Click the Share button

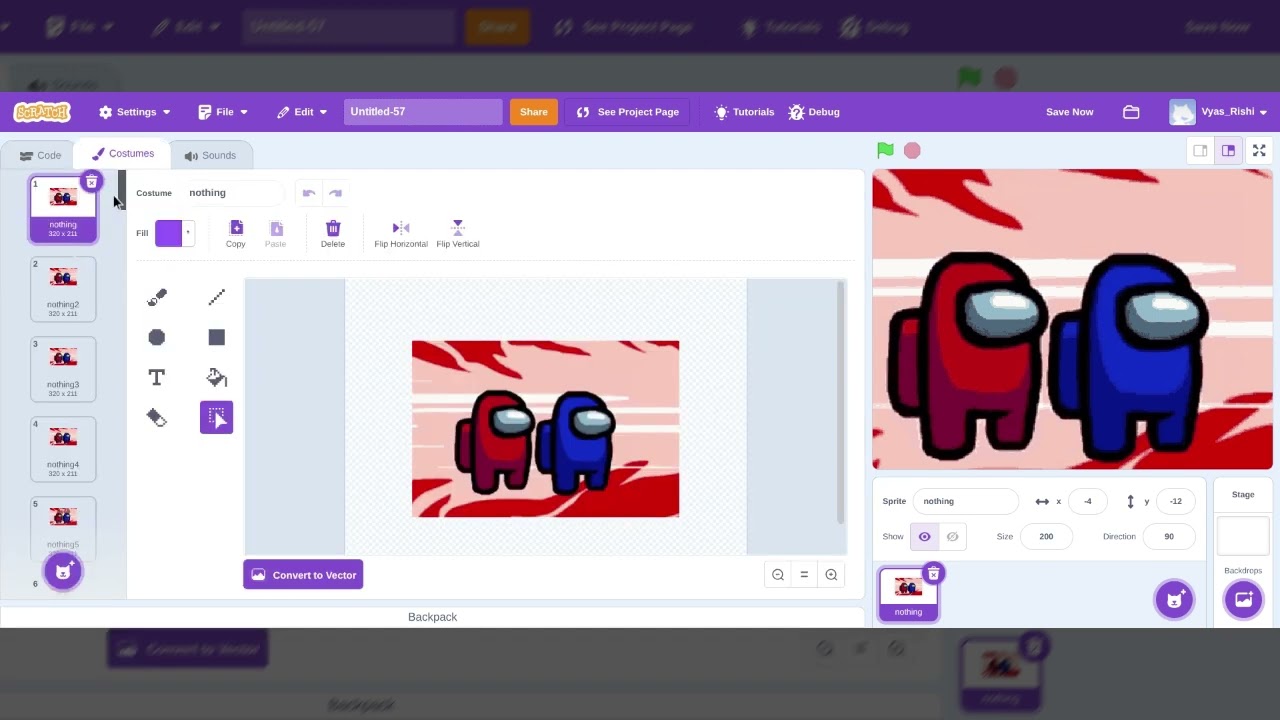point(533,112)
